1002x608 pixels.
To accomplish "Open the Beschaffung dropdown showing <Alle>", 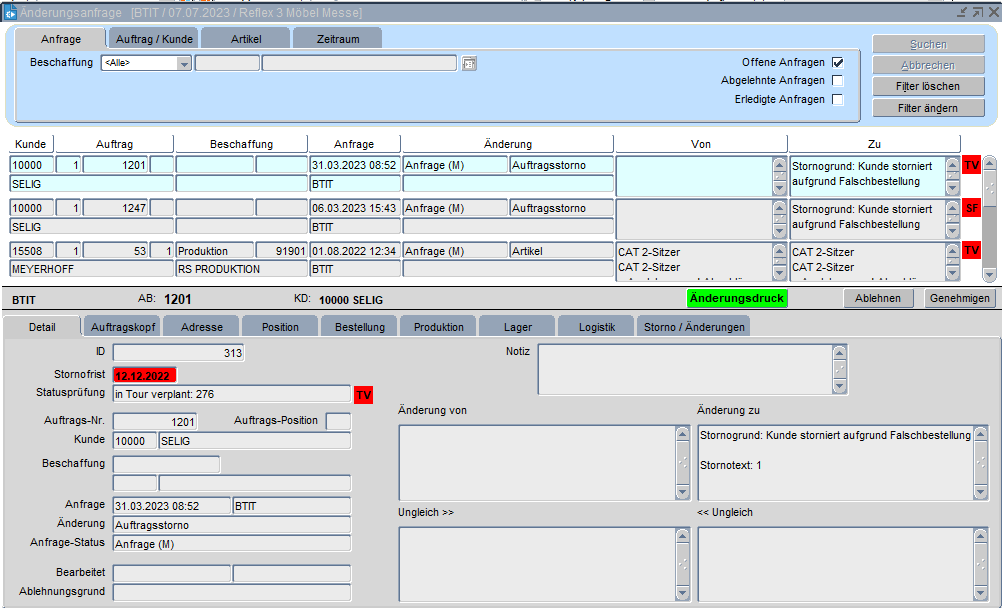I will (x=184, y=64).
